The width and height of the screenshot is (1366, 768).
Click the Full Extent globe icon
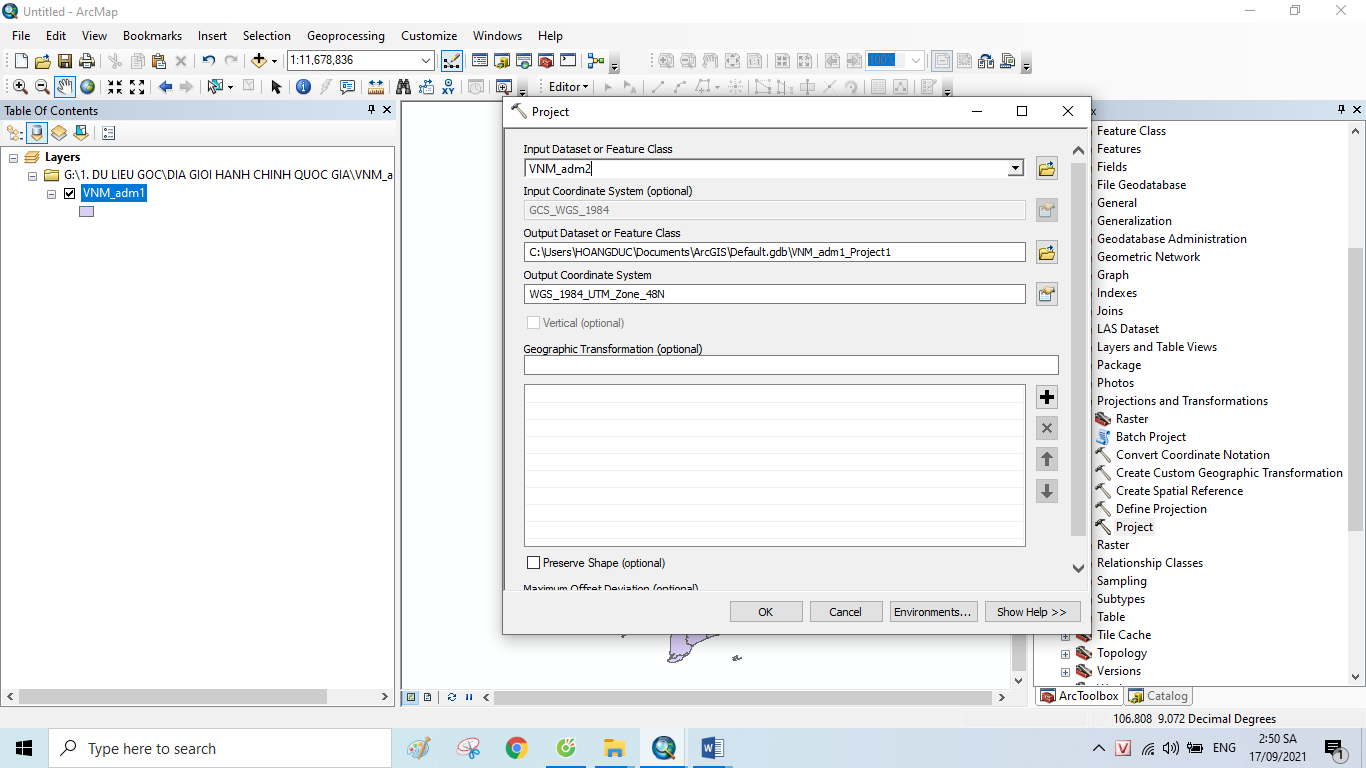[87, 87]
